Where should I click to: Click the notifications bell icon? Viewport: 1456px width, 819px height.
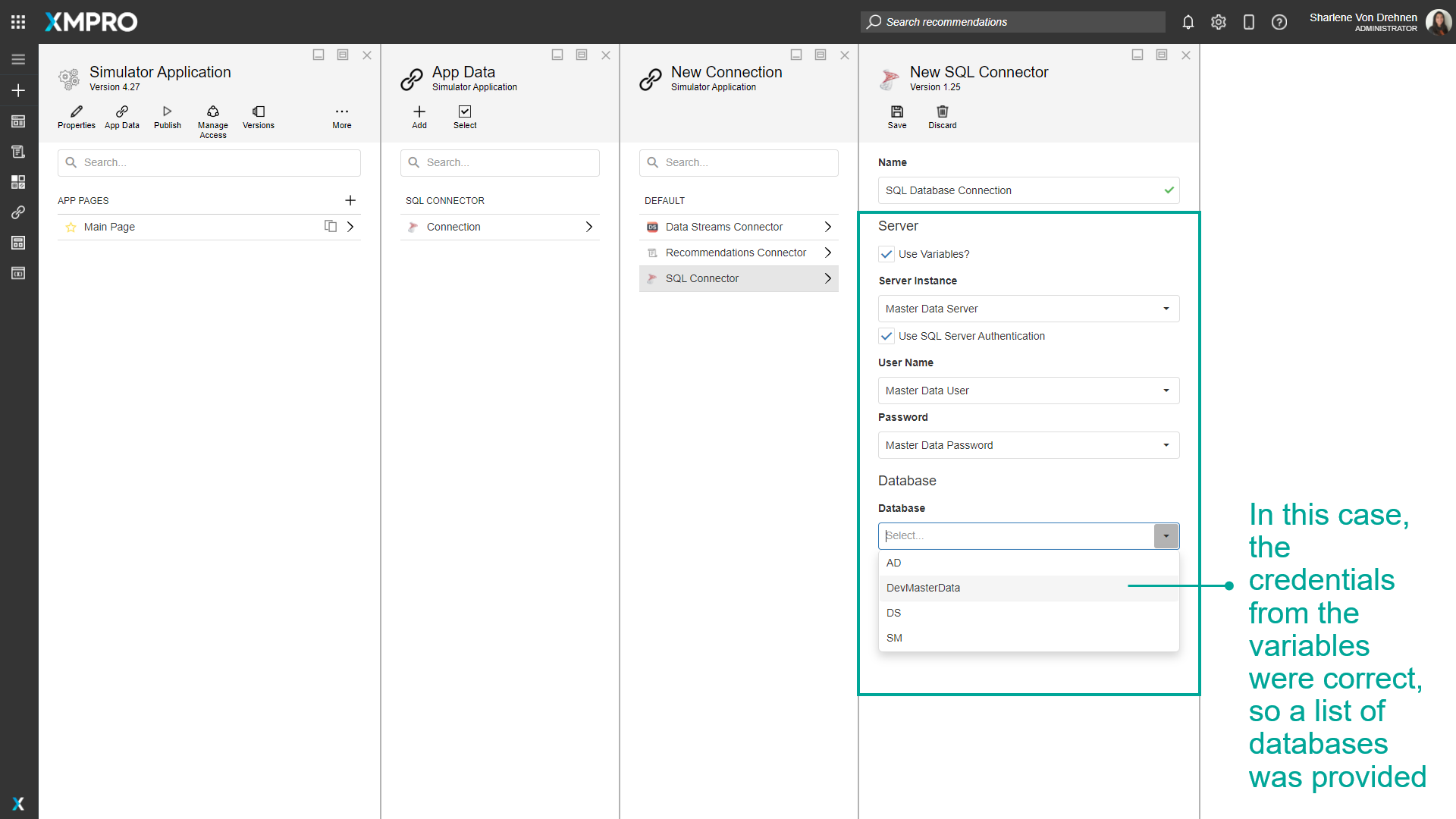click(x=1188, y=22)
